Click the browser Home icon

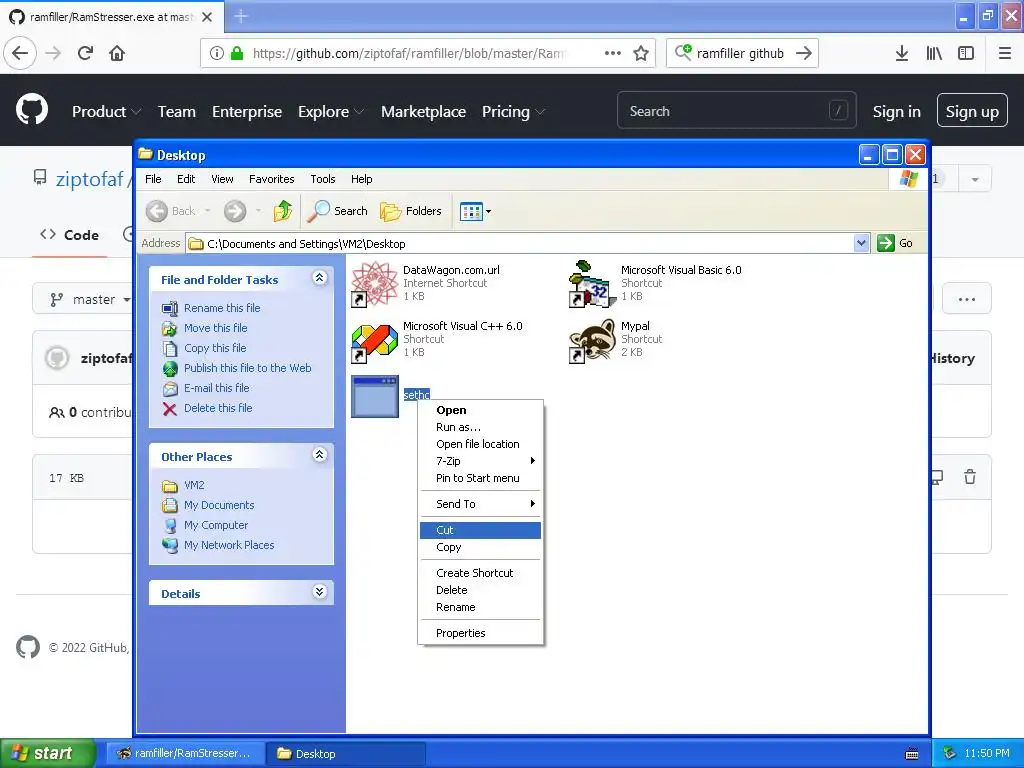[117, 53]
